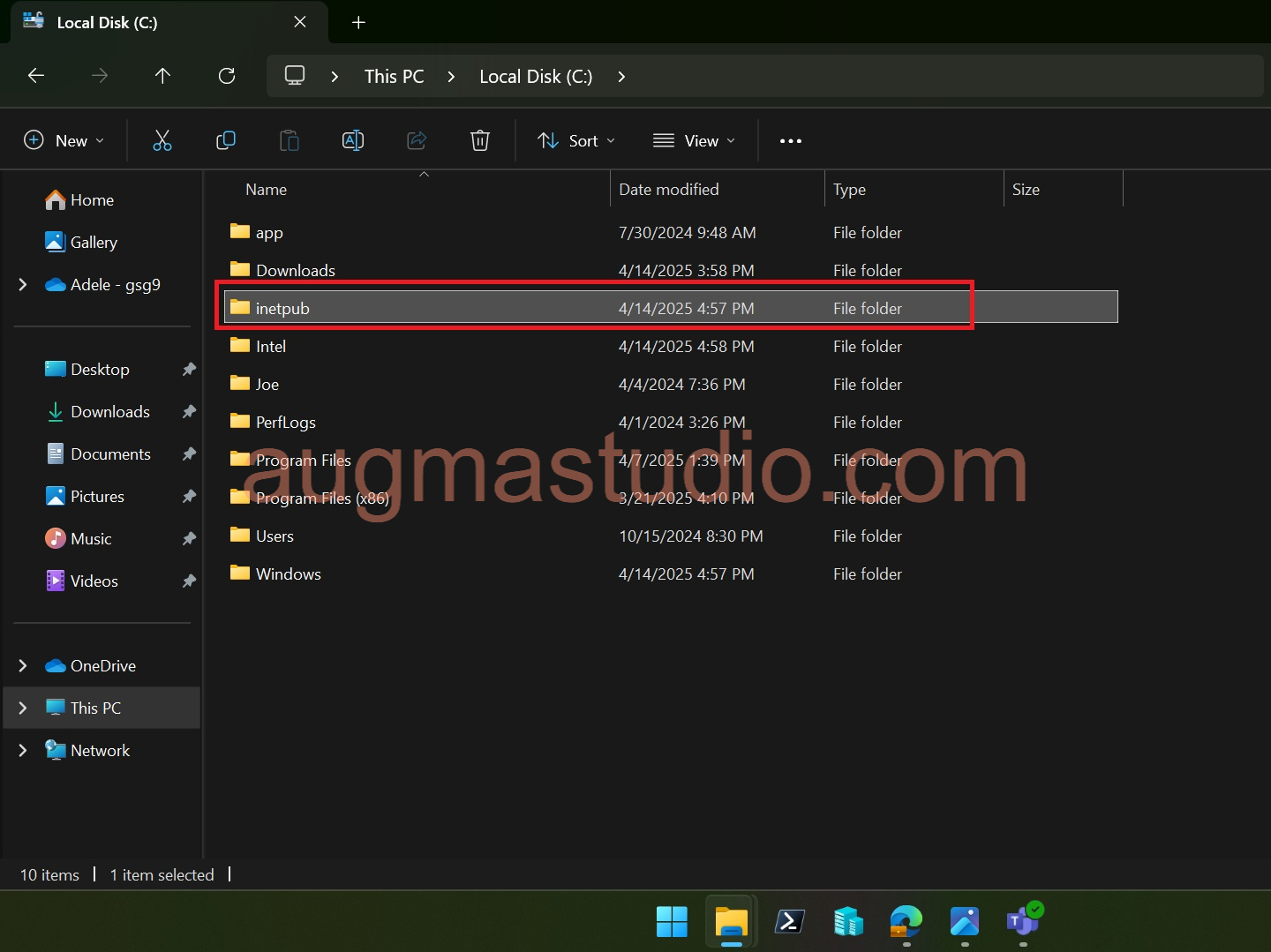Launch Microsoft Edge from the taskbar
1271x952 pixels.
(906, 920)
